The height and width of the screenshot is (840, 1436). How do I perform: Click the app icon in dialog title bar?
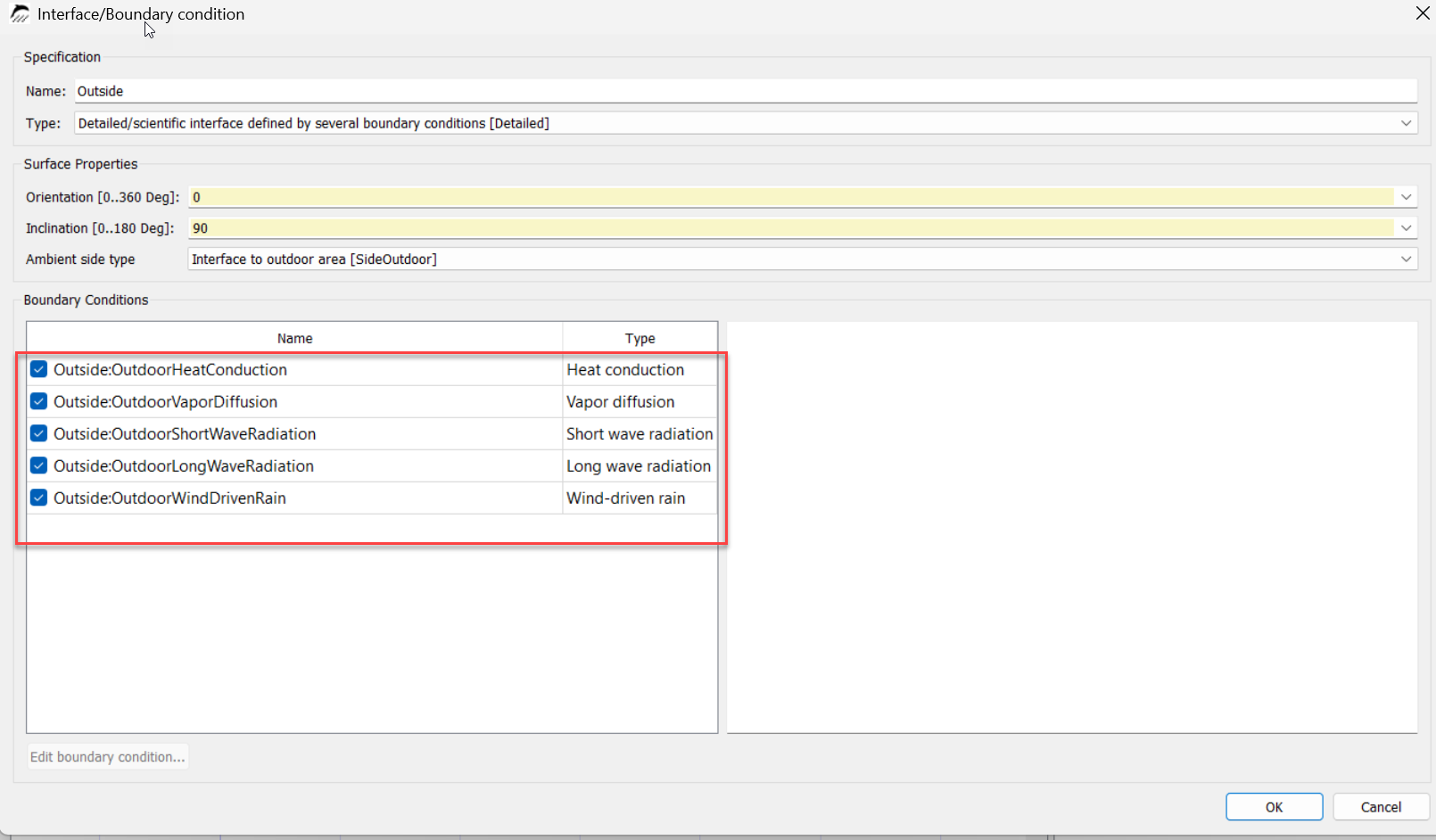tap(20, 14)
